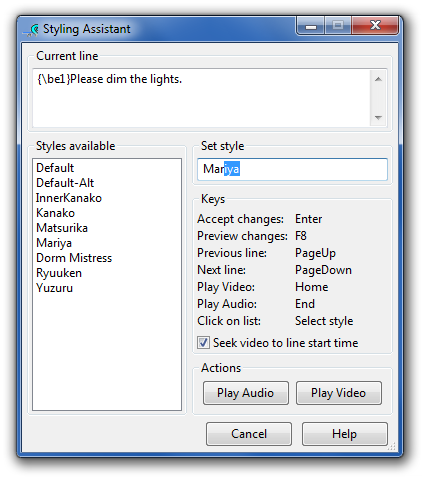Choose the Dorm Mistress style

click(74, 258)
